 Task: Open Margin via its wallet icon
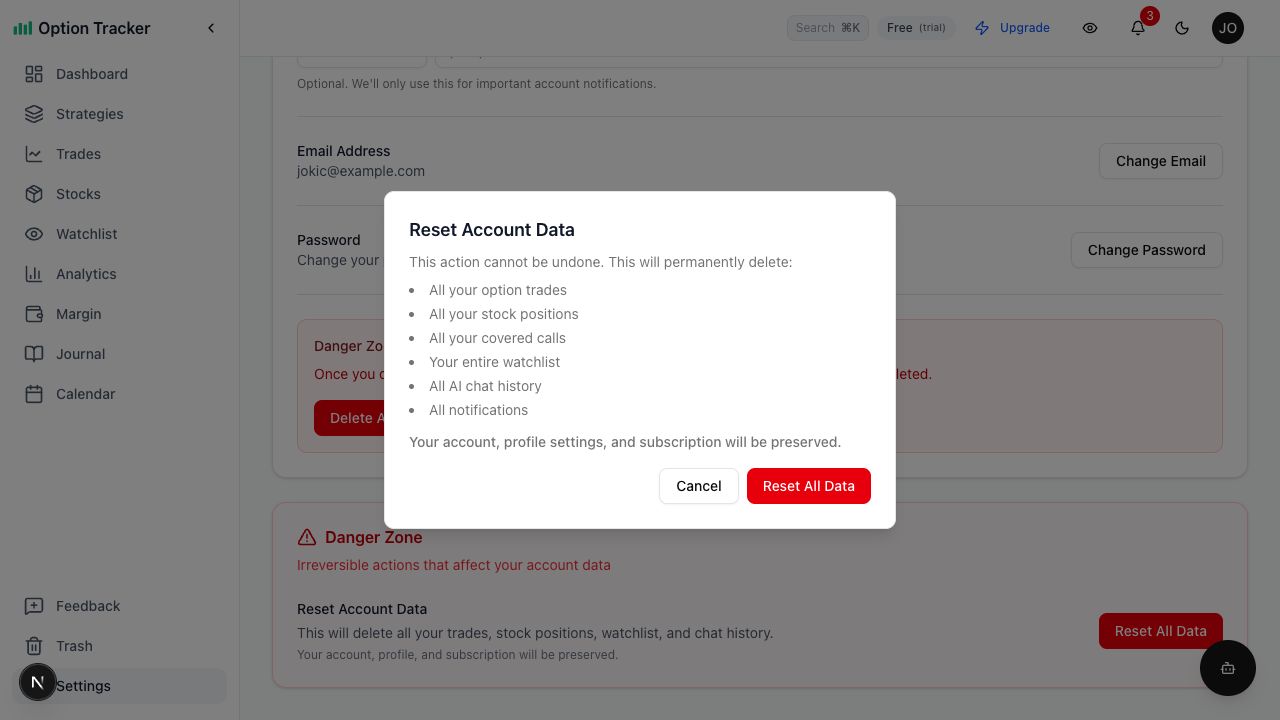(34, 314)
